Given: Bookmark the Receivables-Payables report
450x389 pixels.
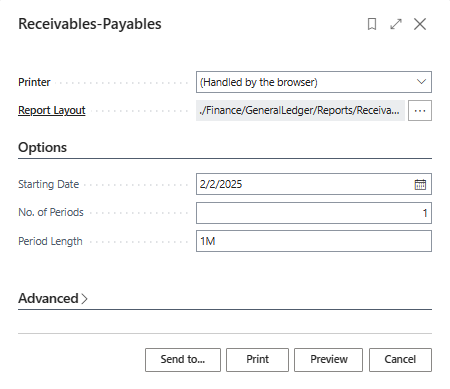Looking at the screenshot, I should click(x=372, y=24).
